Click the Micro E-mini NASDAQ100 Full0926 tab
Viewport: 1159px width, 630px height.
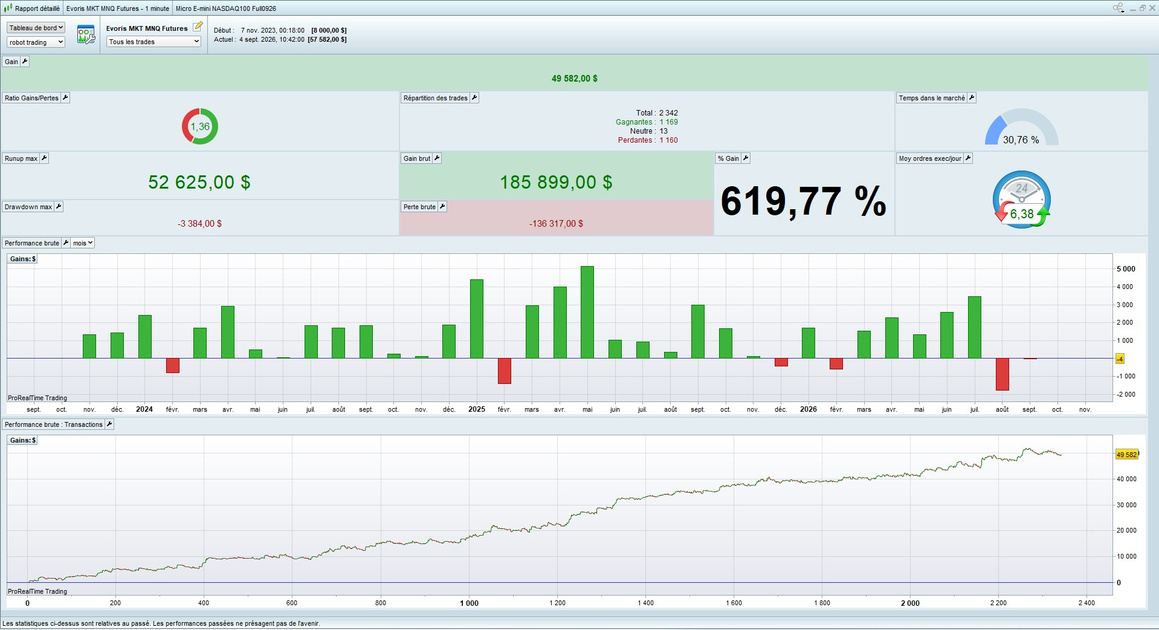tap(226, 8)
